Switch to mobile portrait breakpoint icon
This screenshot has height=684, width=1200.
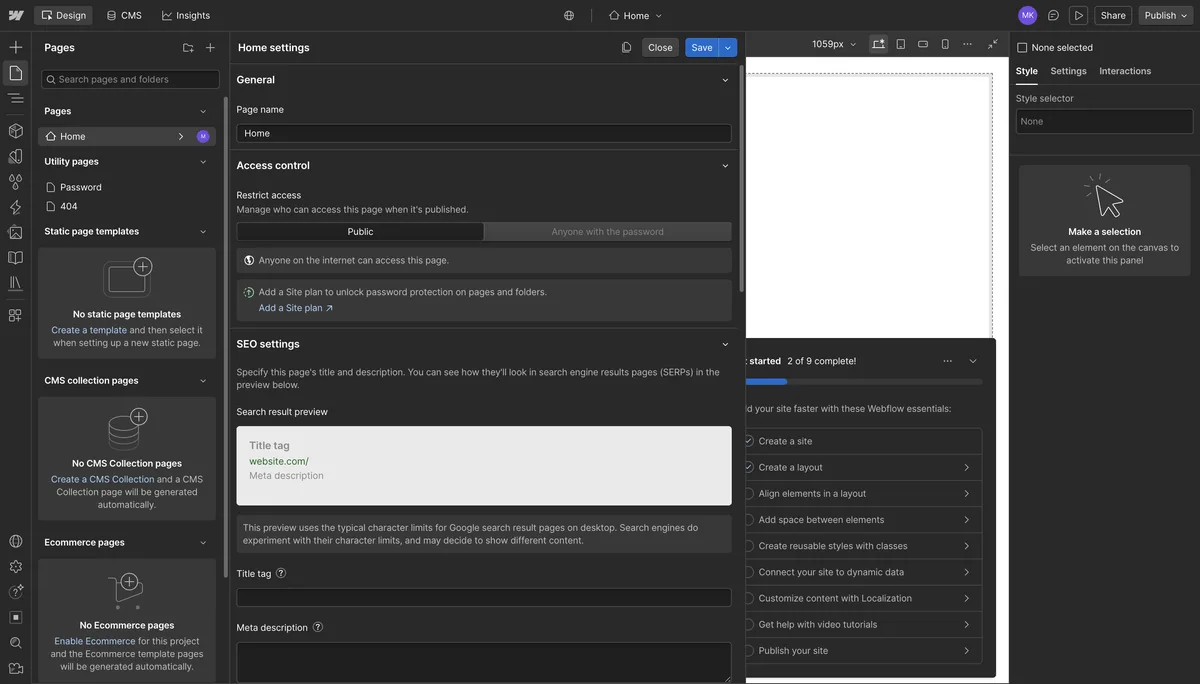945,44
